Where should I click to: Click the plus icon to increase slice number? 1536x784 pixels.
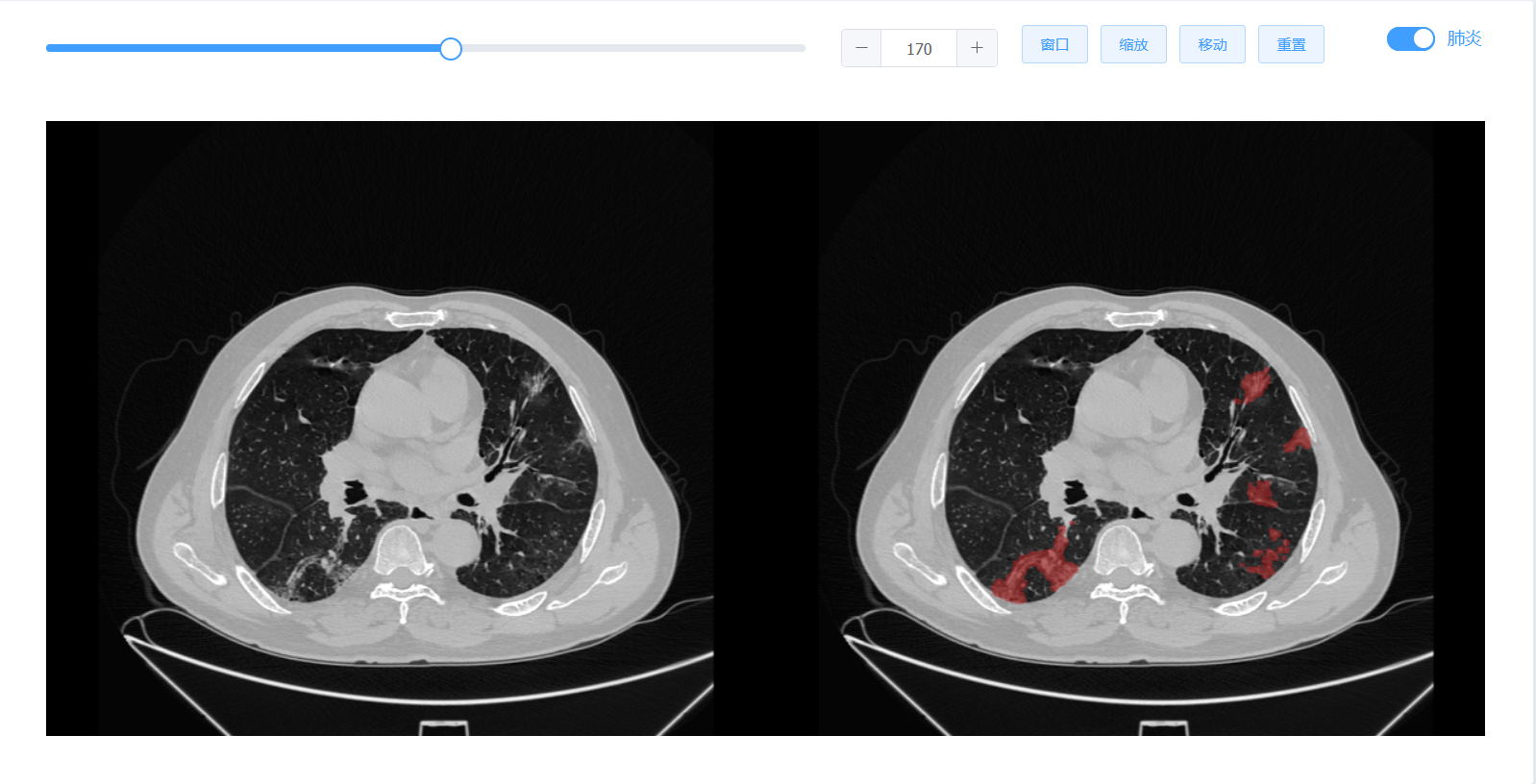click(x=977, y=48)
